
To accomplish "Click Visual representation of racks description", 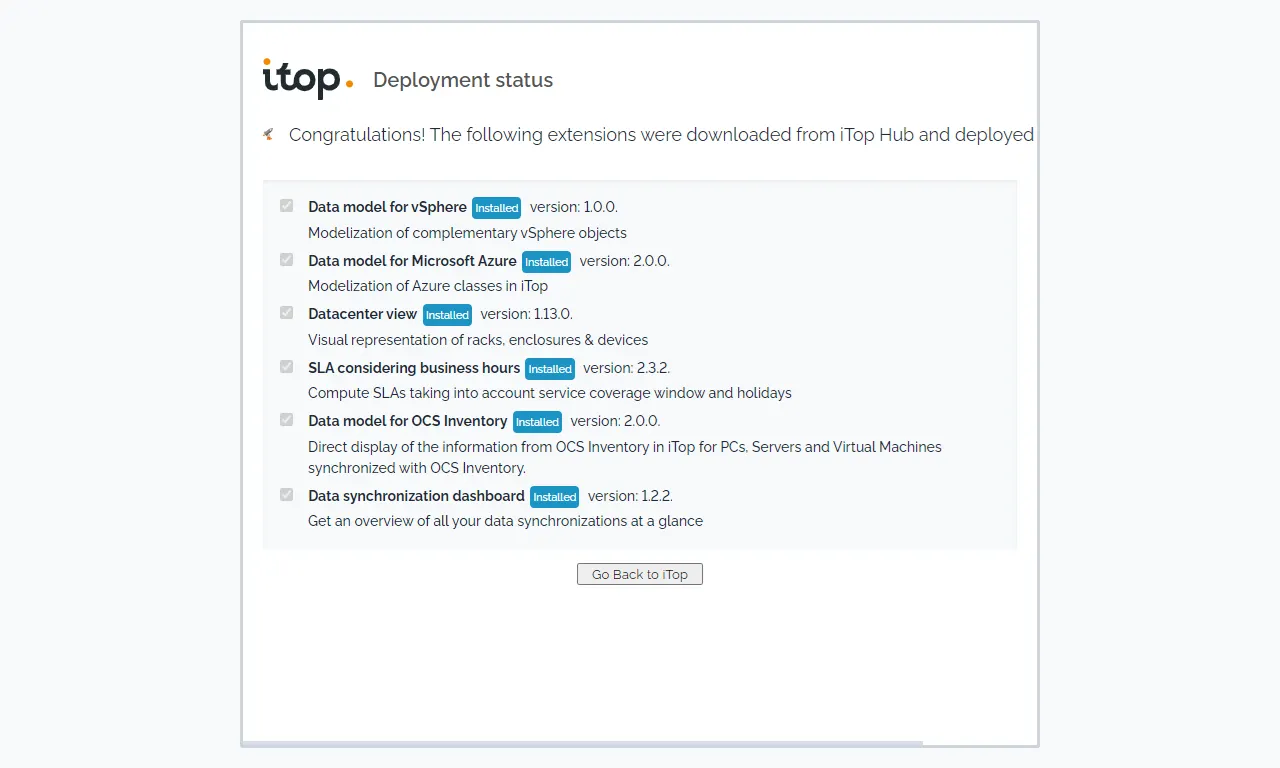I will coord(478,340).
